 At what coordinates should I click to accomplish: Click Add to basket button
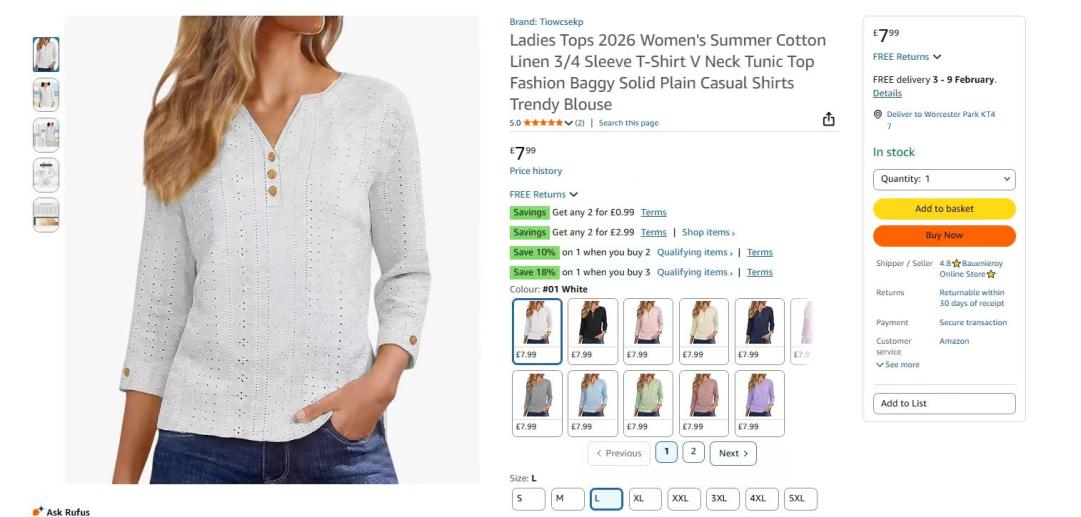pyautogui.click(x=944, y=209)
